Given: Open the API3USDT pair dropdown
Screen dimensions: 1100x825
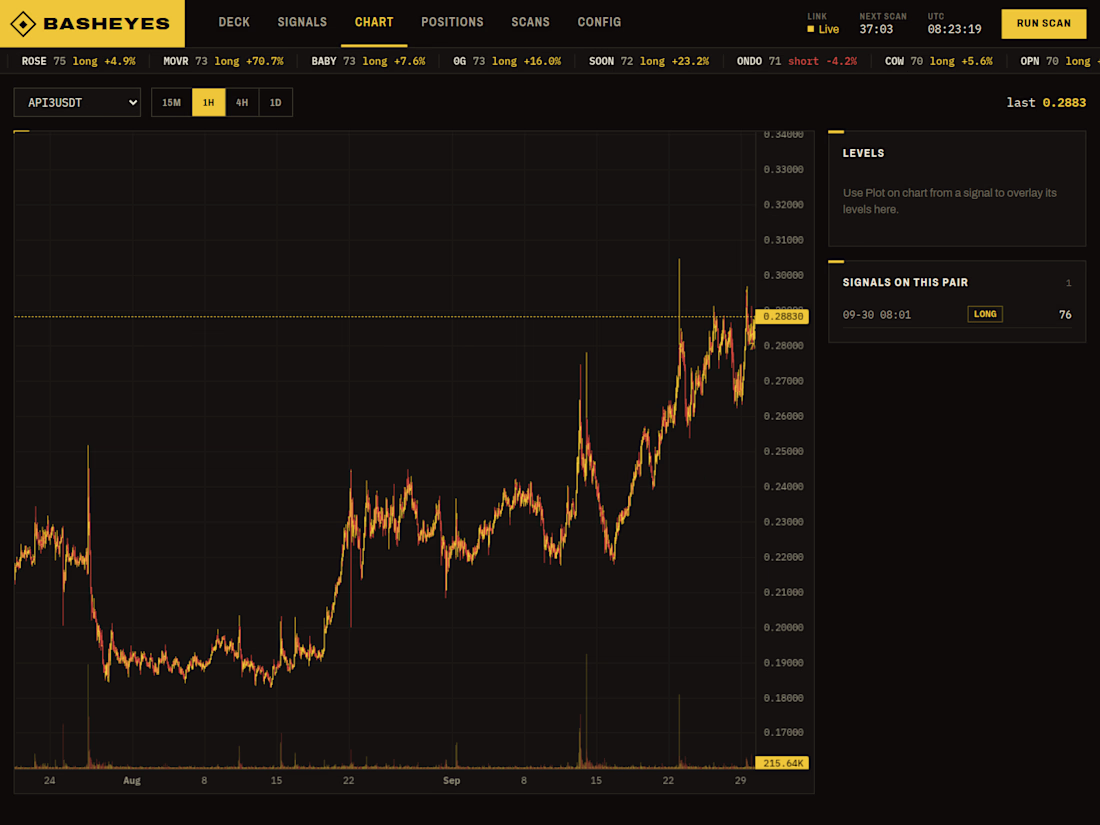Looking at the screenshot, I should [77, 102].
